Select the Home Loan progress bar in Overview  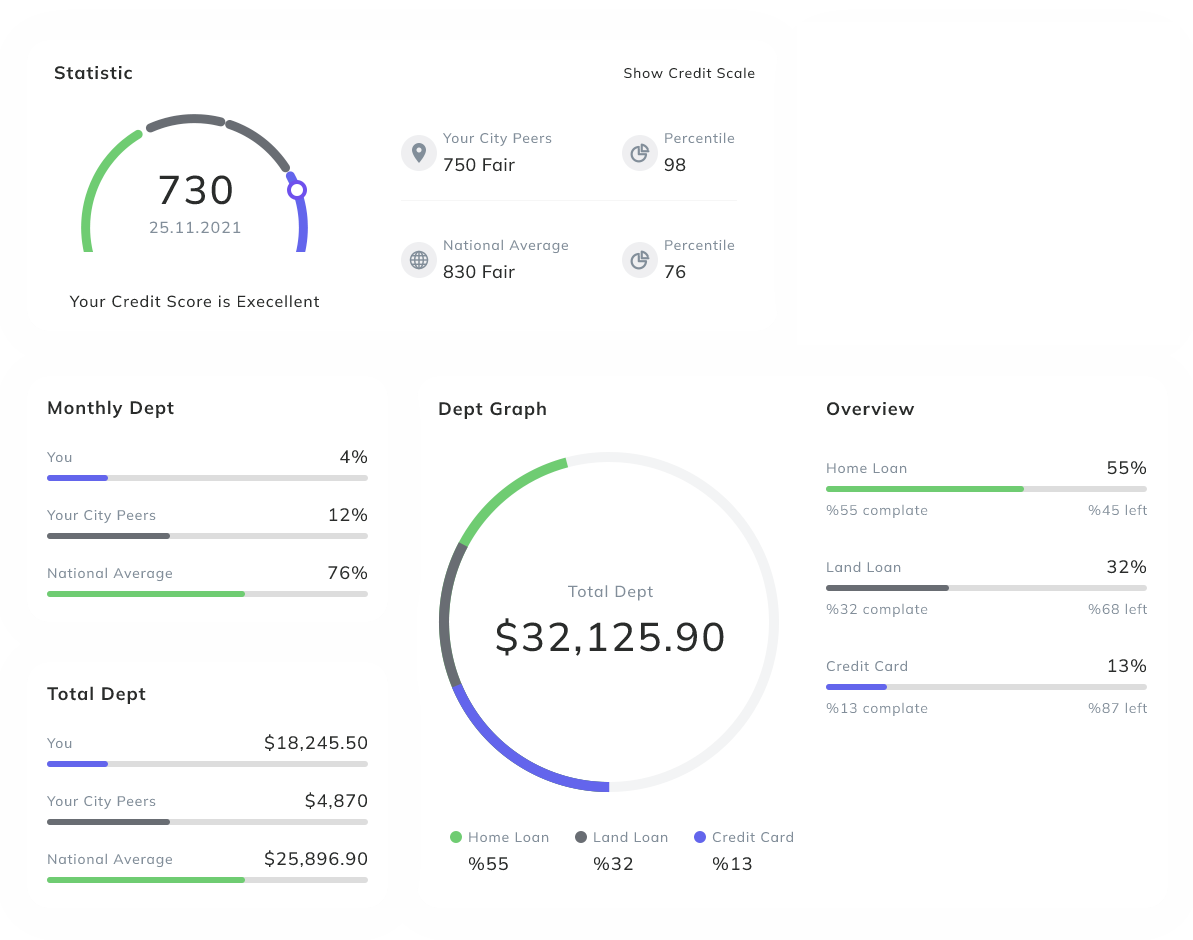(985, 489)
